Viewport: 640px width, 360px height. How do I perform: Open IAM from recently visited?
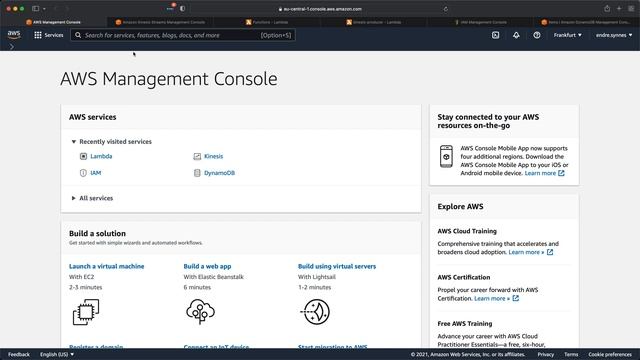click(96, 173)
